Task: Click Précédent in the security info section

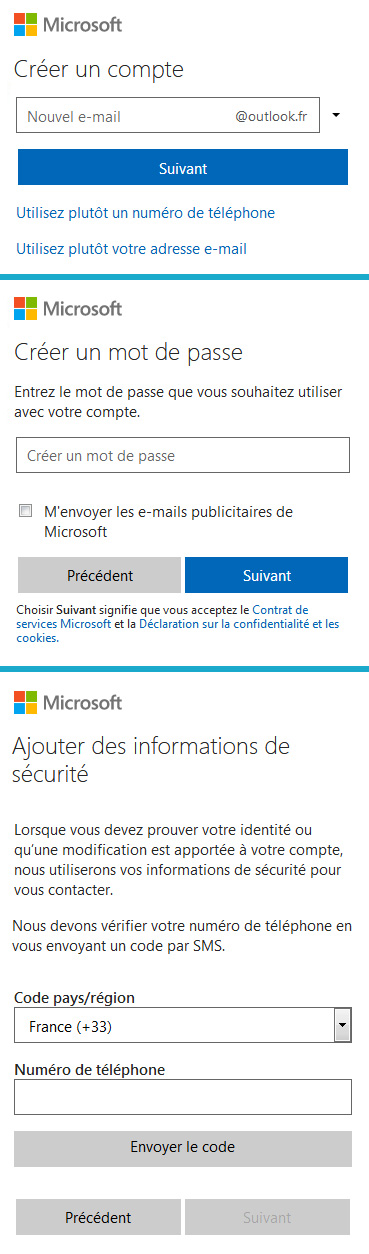Action: click(98, 1218)
